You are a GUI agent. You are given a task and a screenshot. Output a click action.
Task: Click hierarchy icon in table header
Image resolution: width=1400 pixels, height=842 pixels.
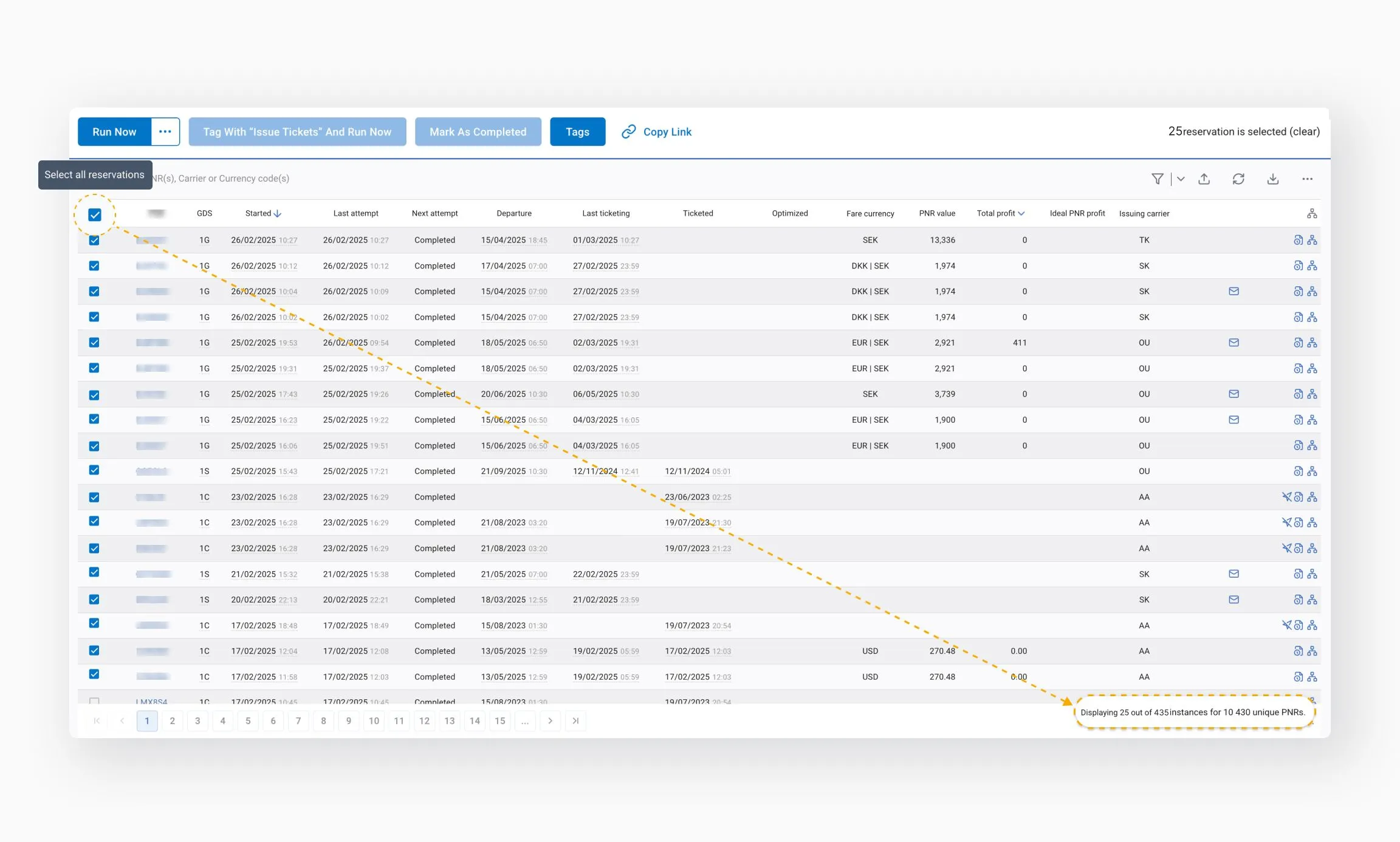tap(1312, 213)
